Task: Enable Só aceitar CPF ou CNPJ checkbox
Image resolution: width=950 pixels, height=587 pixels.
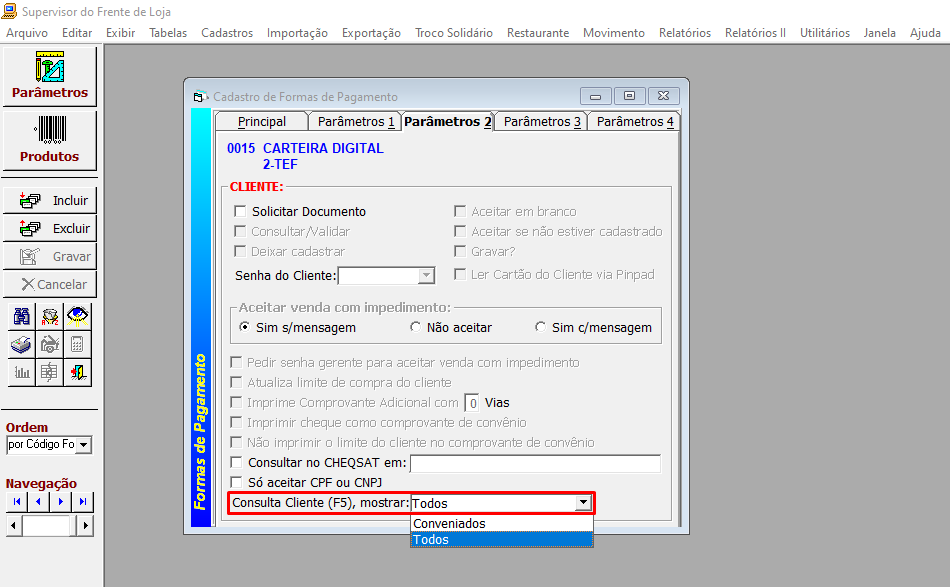Action: (236, 482)
